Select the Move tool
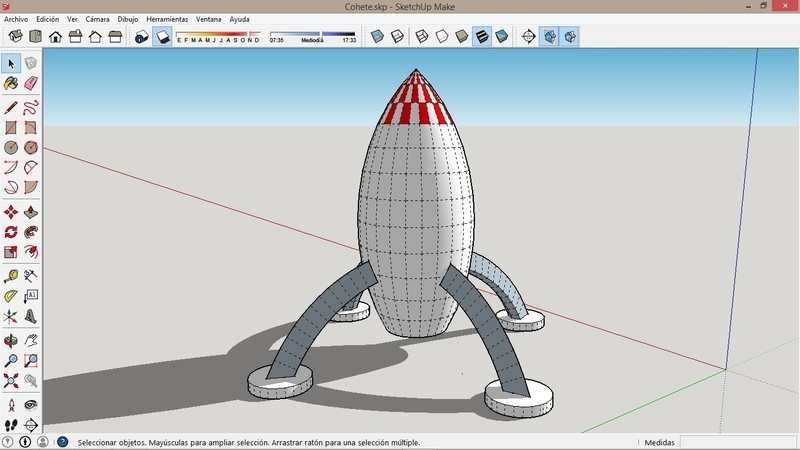Image resolution: width=800 pixels, height=450 pixels. tap(11, 212)
